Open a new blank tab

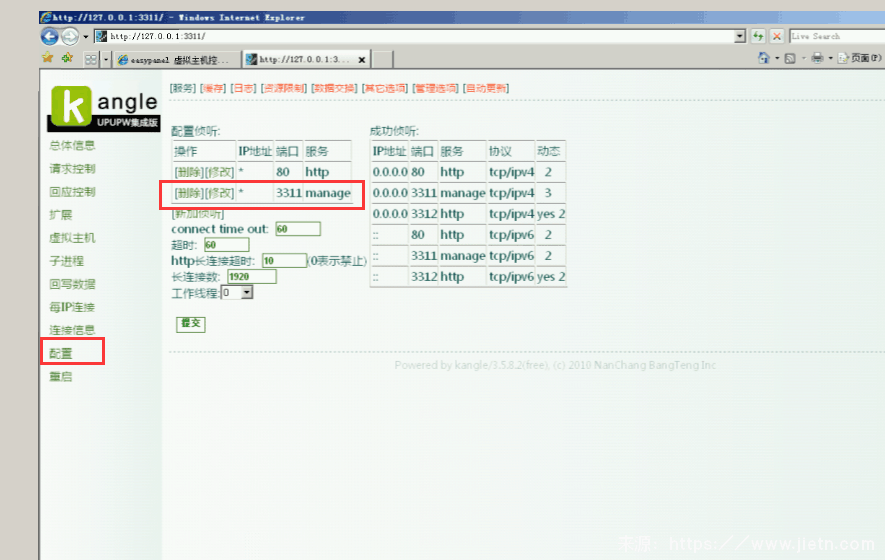(x=383, y=59)
